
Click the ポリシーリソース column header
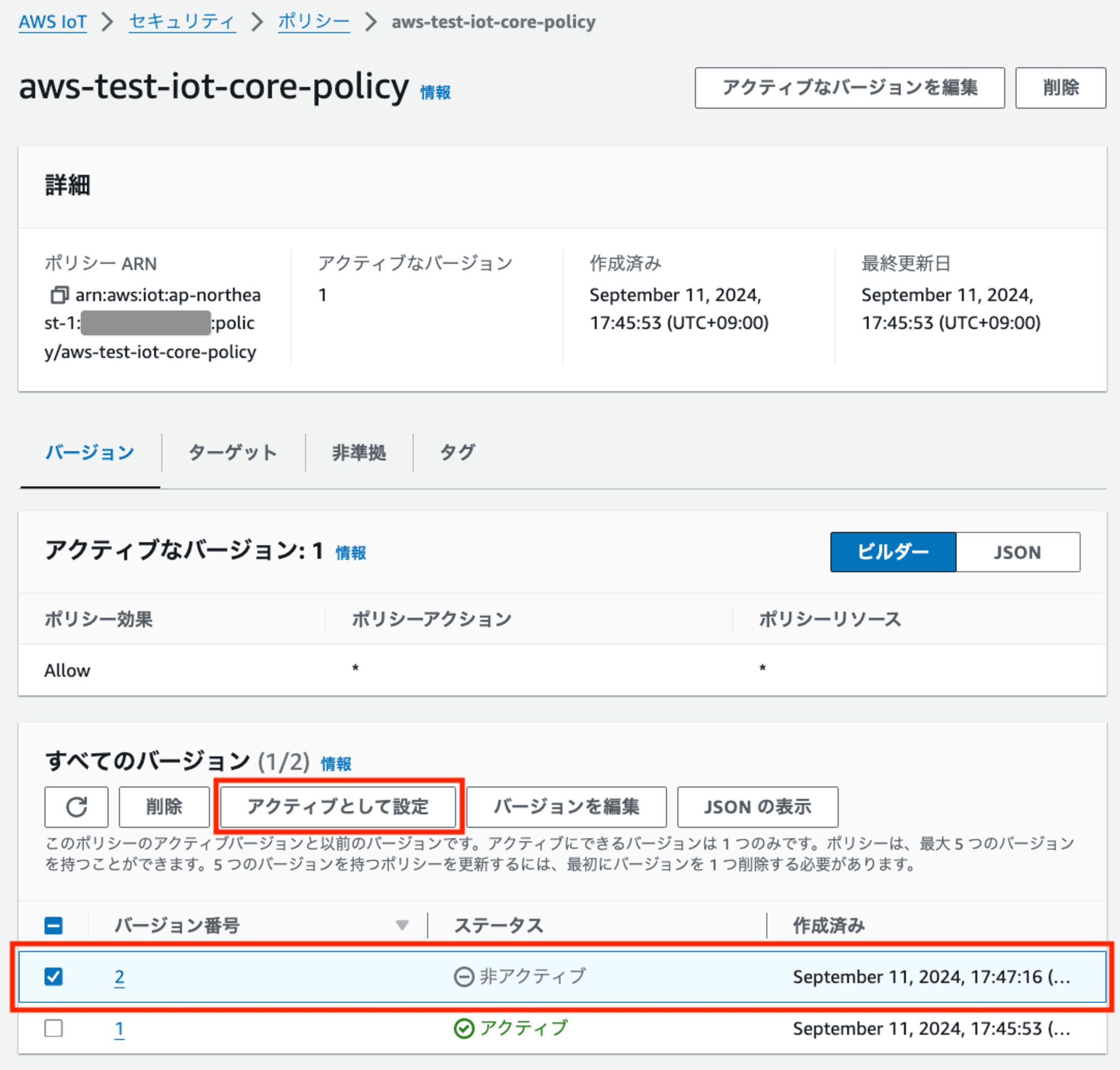(x=830, y=619)
